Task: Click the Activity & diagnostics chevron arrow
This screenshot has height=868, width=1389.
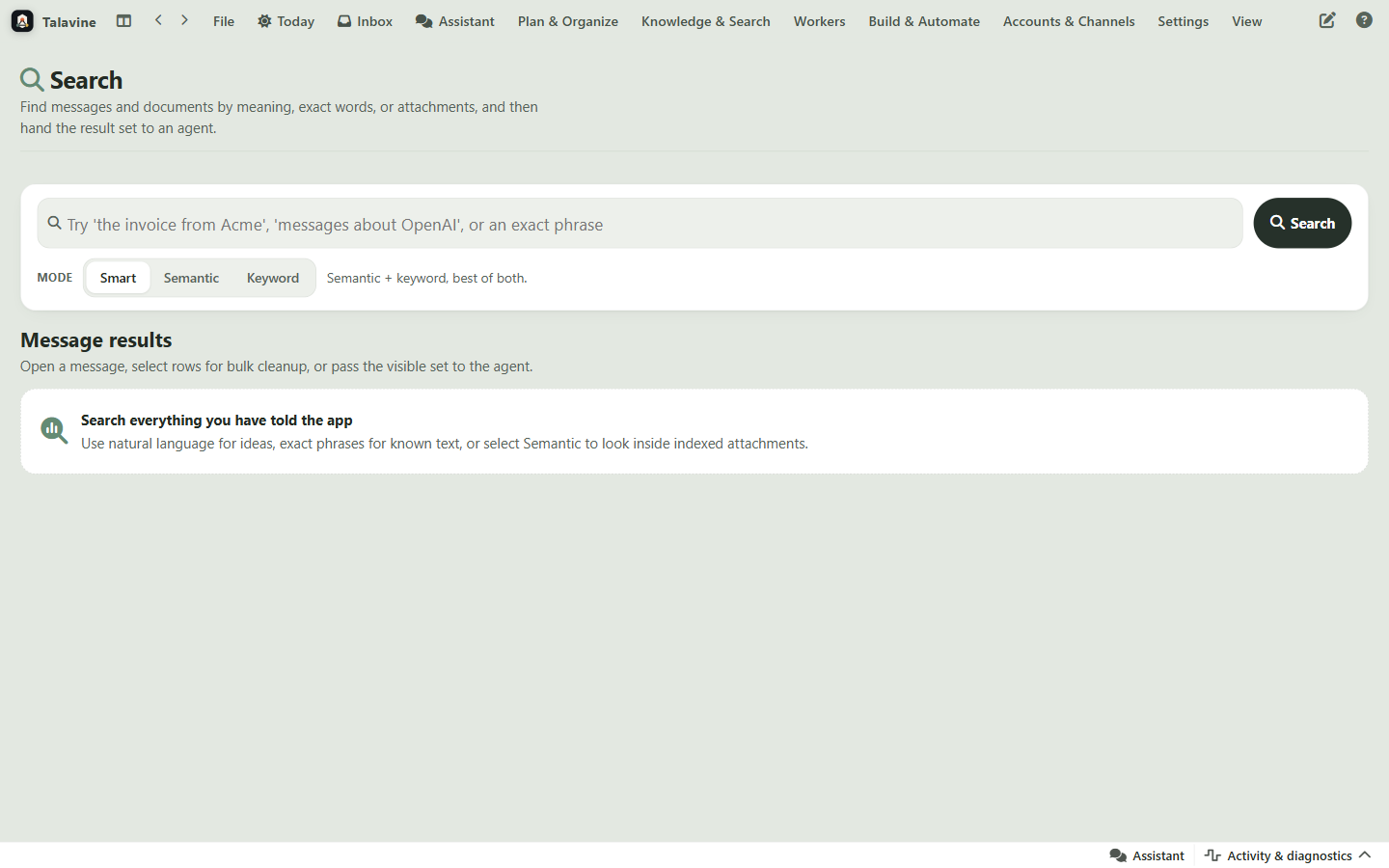Action: tap(1365, 854)
